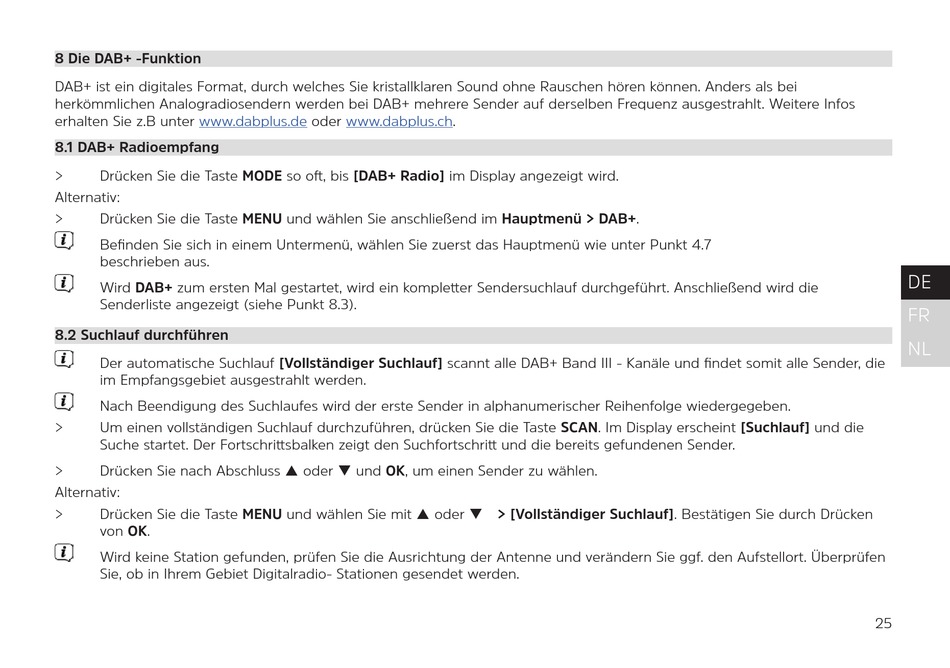
Task: Switch to the FR language tab
Action: (x=925, y=316)
